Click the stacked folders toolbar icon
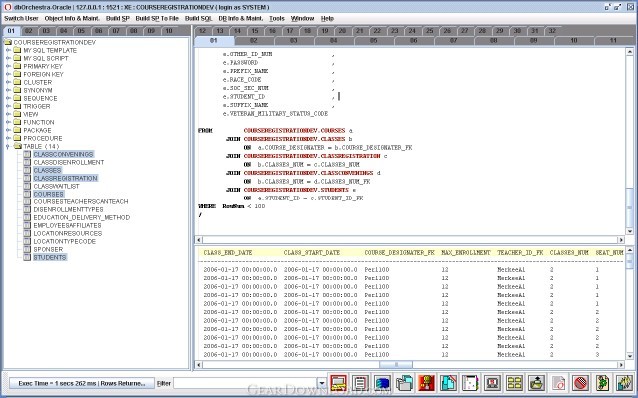 [404, 383]
